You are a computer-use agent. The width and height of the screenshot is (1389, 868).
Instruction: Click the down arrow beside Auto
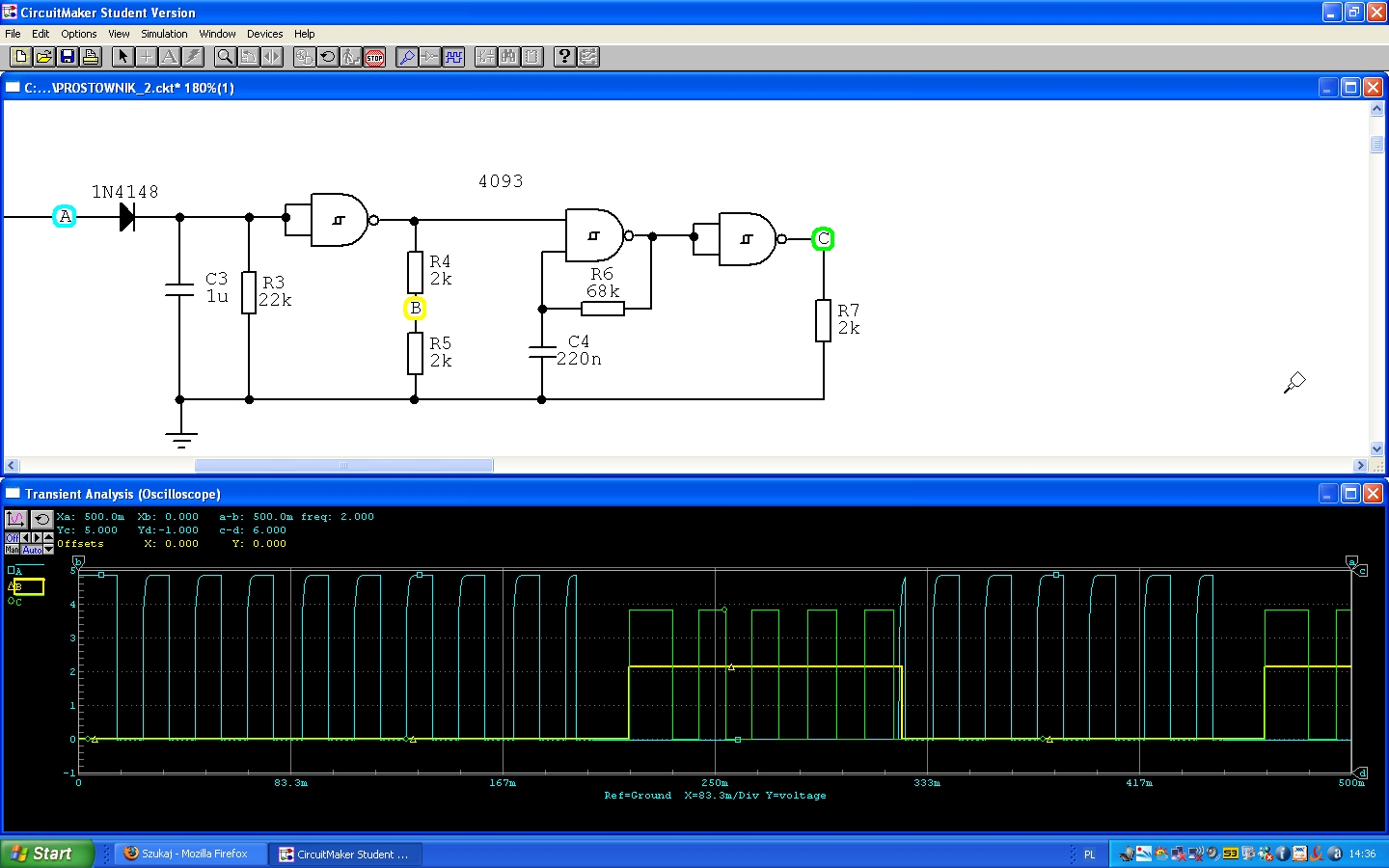[49, 550]
